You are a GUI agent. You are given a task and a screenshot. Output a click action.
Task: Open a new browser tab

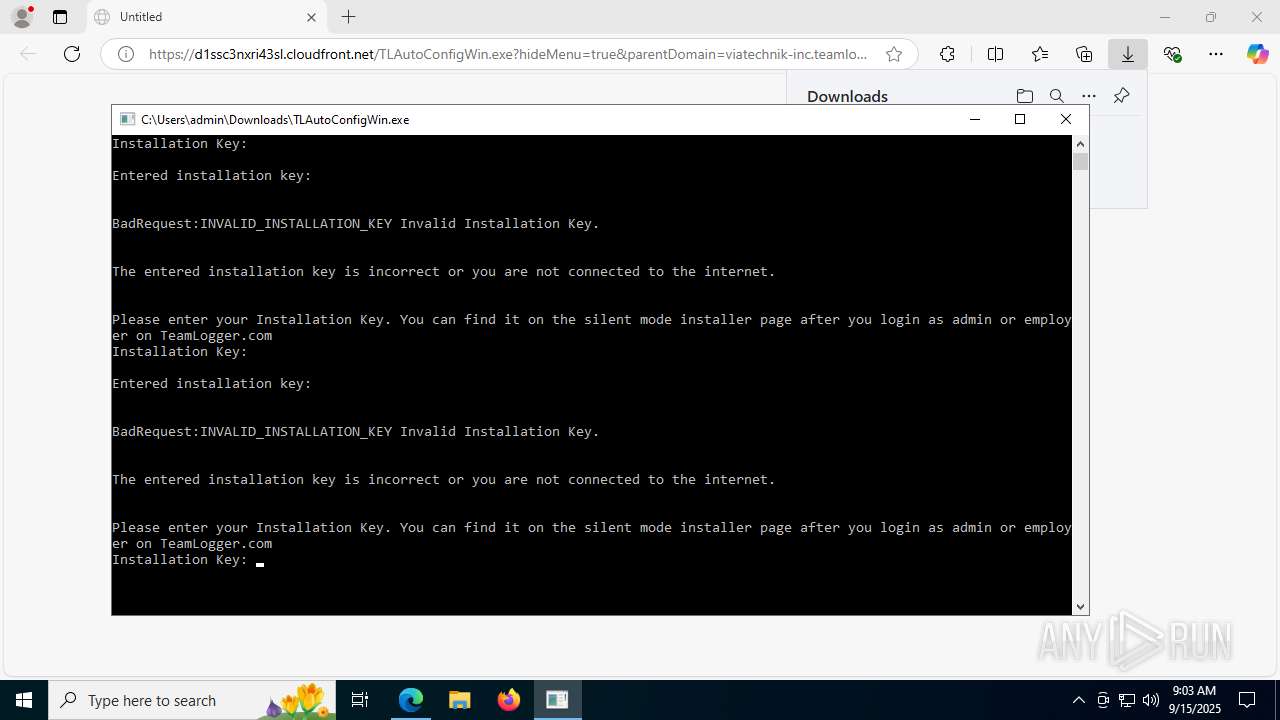[348, 17]
